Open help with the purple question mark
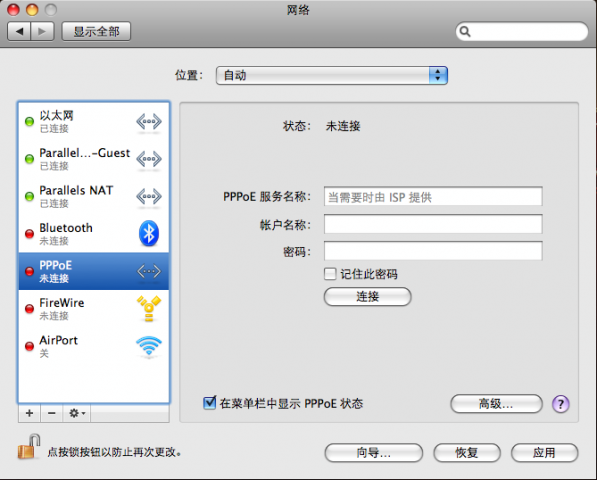 560,404
